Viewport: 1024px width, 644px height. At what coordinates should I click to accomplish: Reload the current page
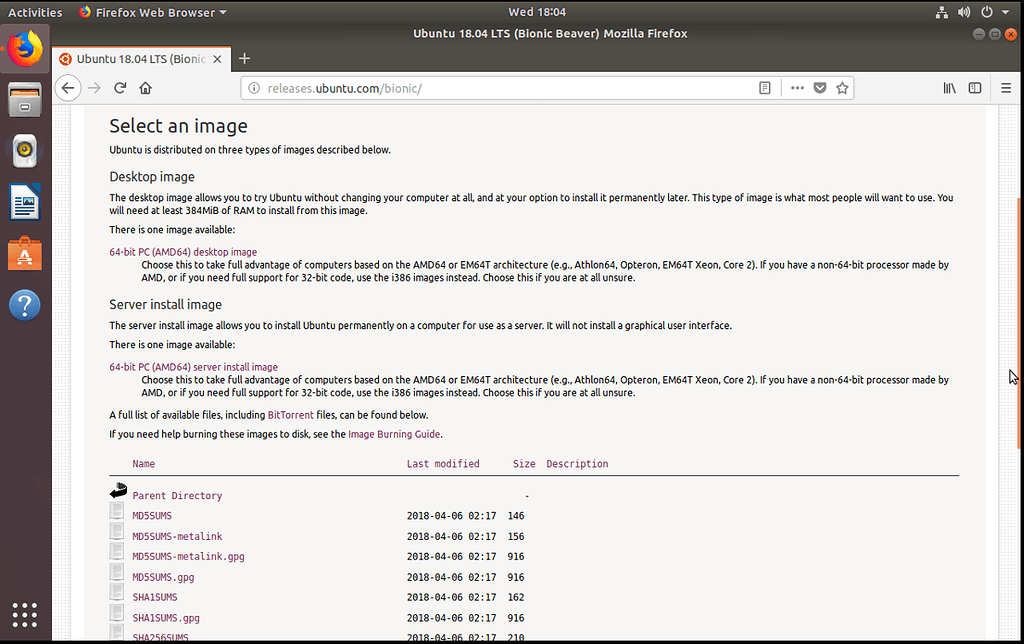click(x=120, y=88)
